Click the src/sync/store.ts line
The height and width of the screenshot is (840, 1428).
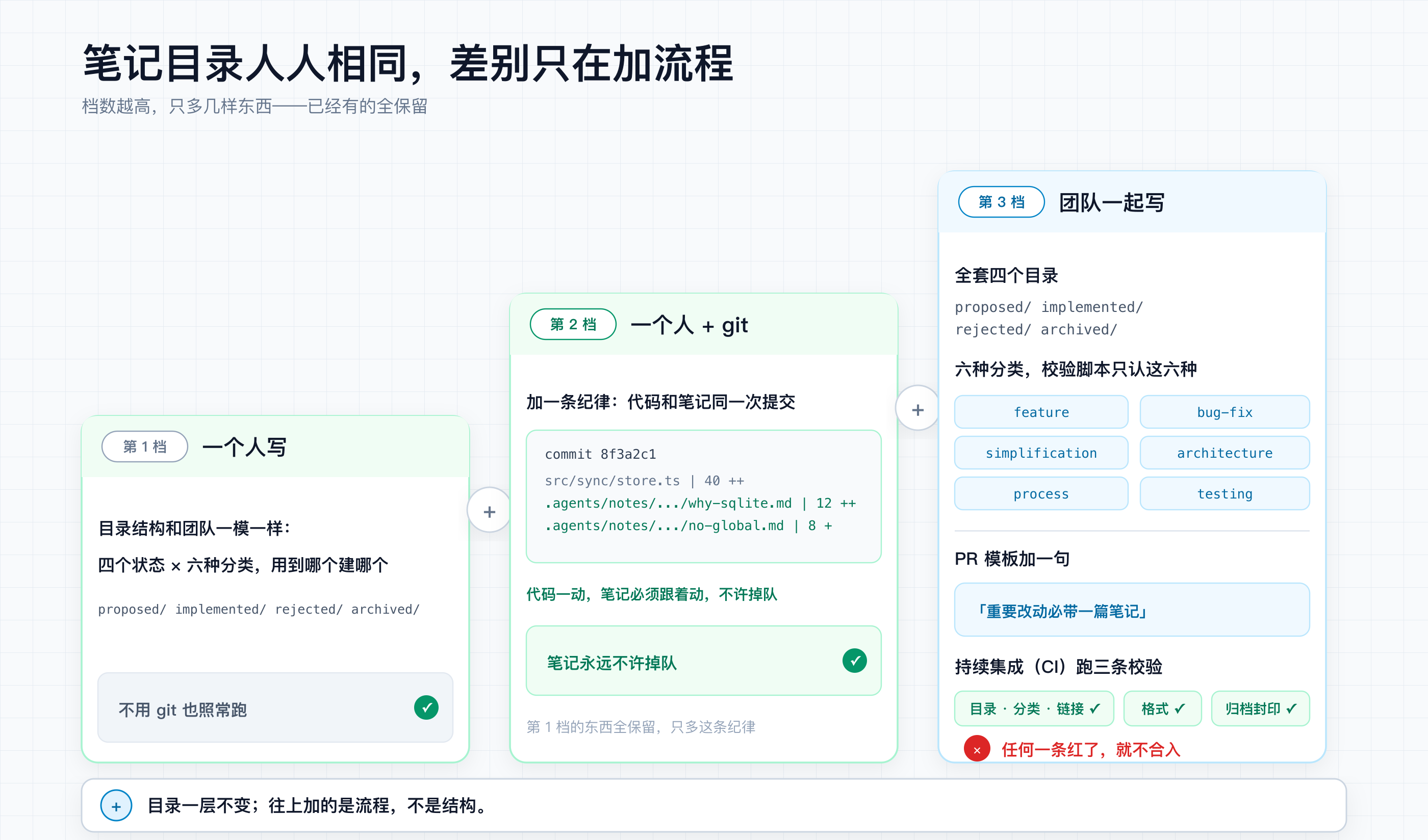(644, 480)
